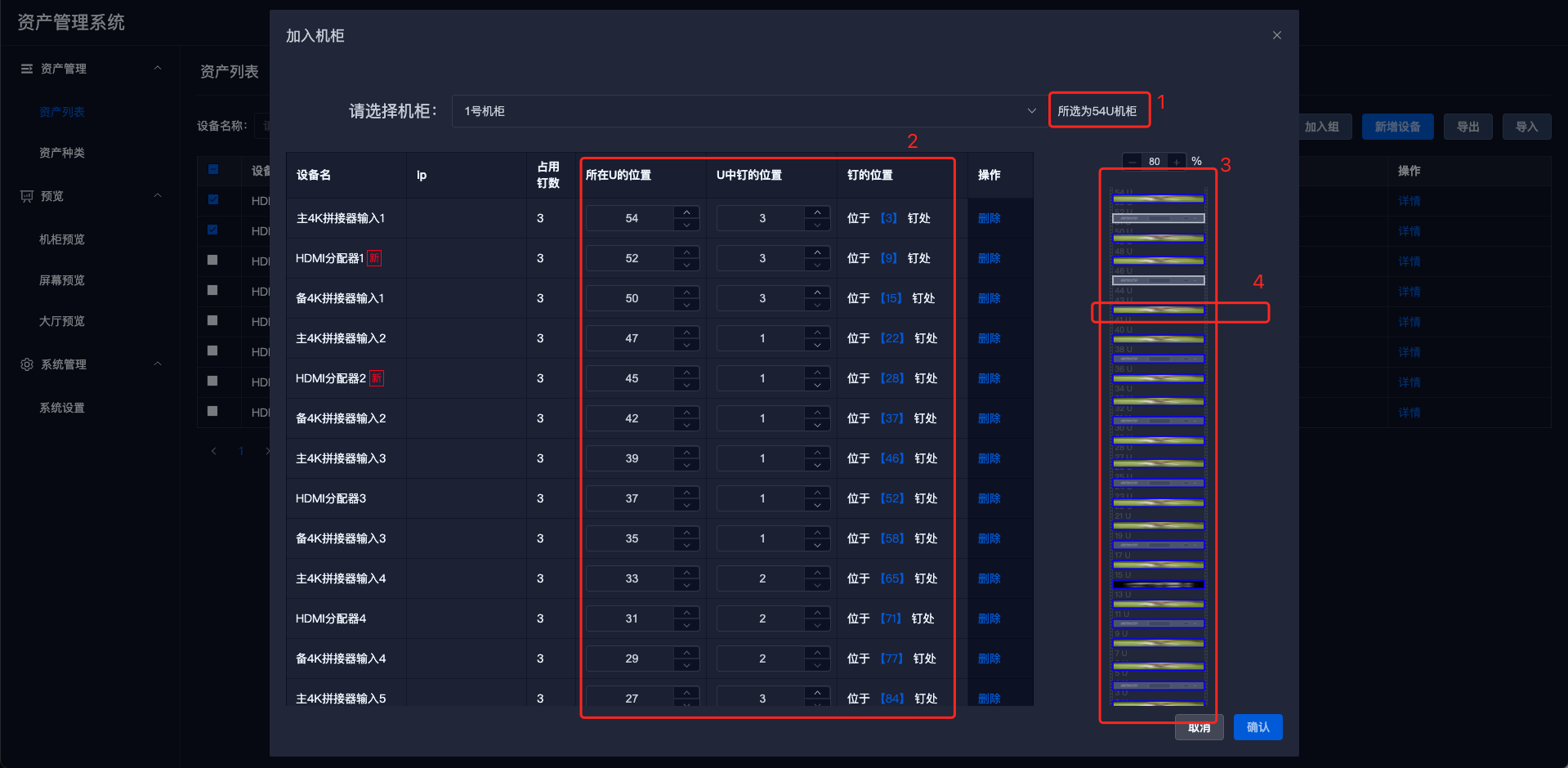Raise U position of 备4K拼接器输入1
The width and height of the screenshot is (1568, 768).
pyautogui.click(x=686, y=292)
